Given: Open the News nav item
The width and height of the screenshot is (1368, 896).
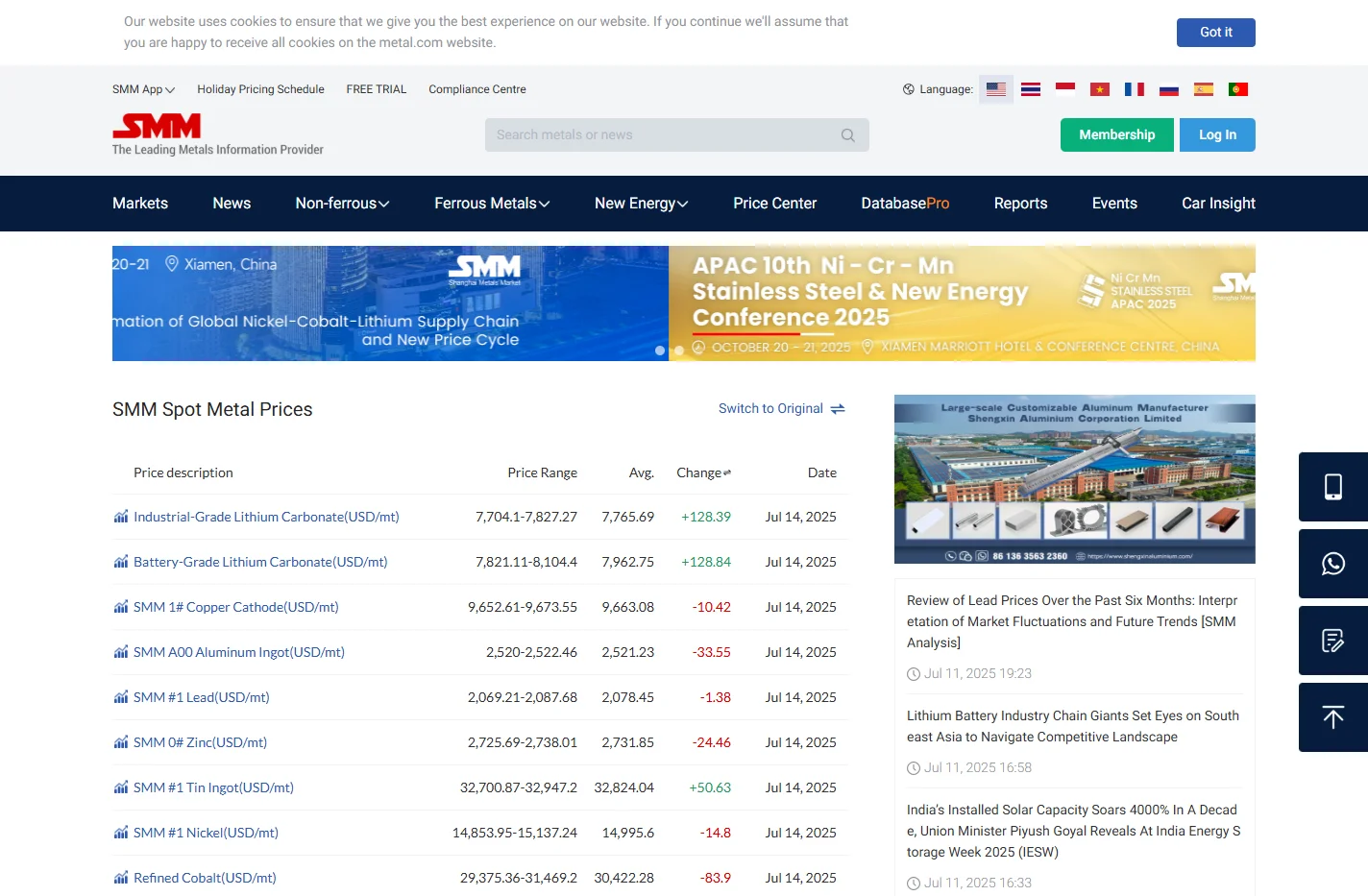Looking at the screenshot, I should click(232, 204).
